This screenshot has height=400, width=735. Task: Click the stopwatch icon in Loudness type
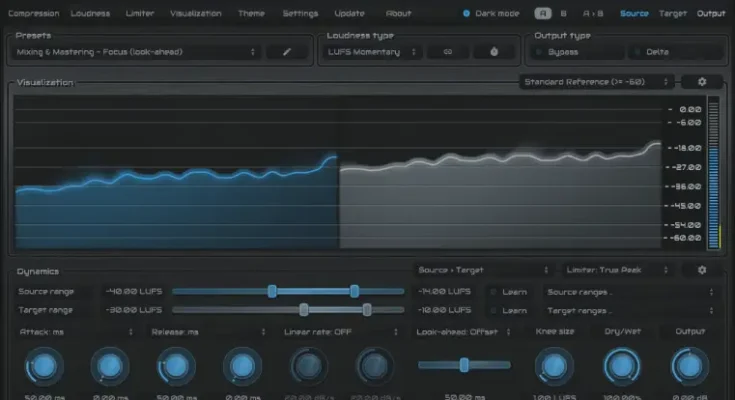tap(493, 52)
